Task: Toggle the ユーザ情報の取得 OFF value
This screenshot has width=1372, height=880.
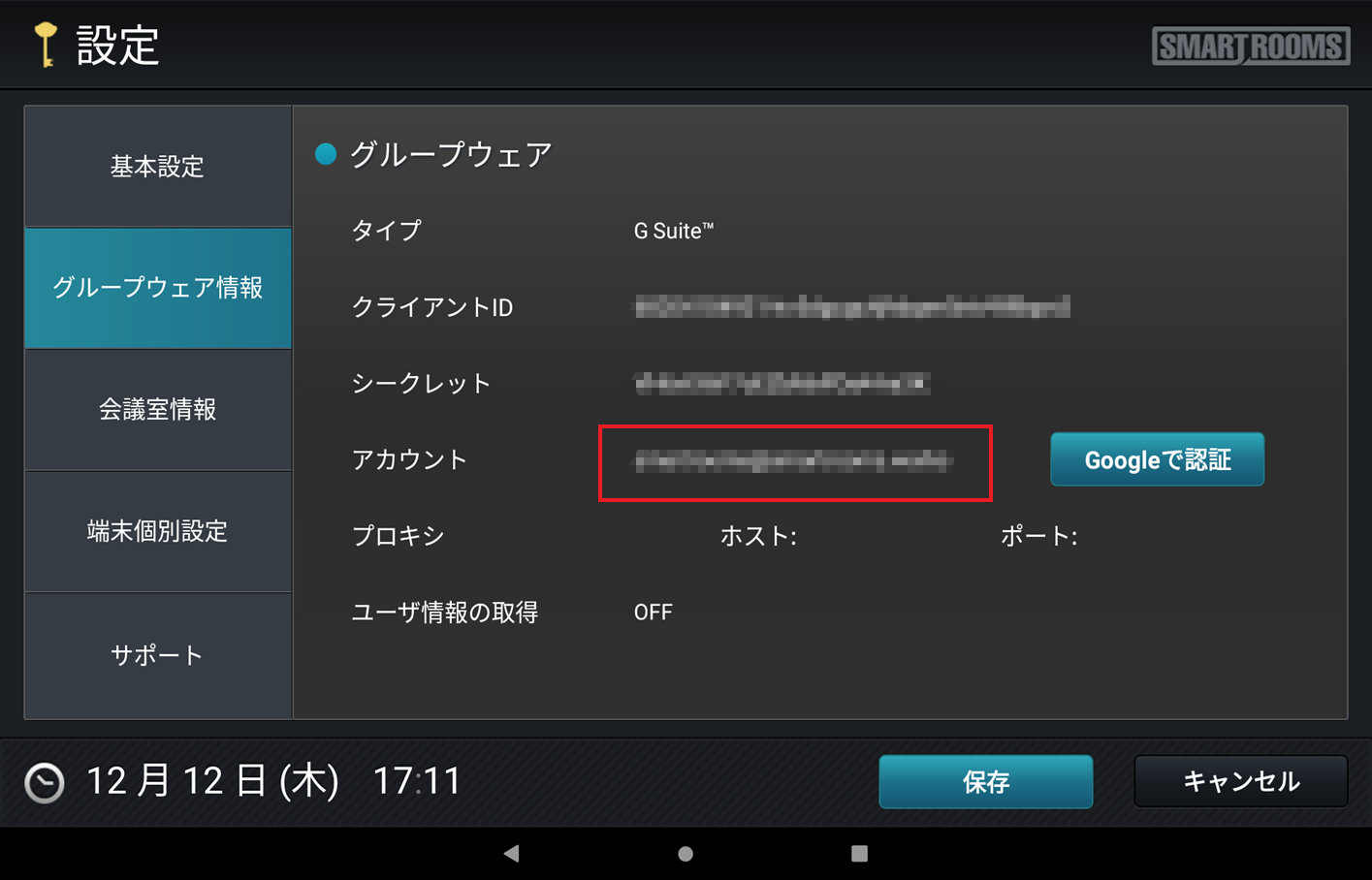Action: (x=653, y=613)
